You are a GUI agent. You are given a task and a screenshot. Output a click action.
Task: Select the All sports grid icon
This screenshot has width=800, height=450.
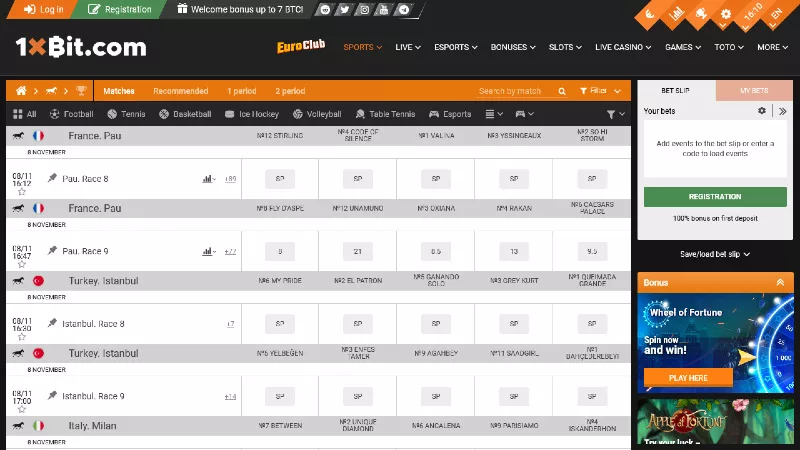tap(24, 114)
